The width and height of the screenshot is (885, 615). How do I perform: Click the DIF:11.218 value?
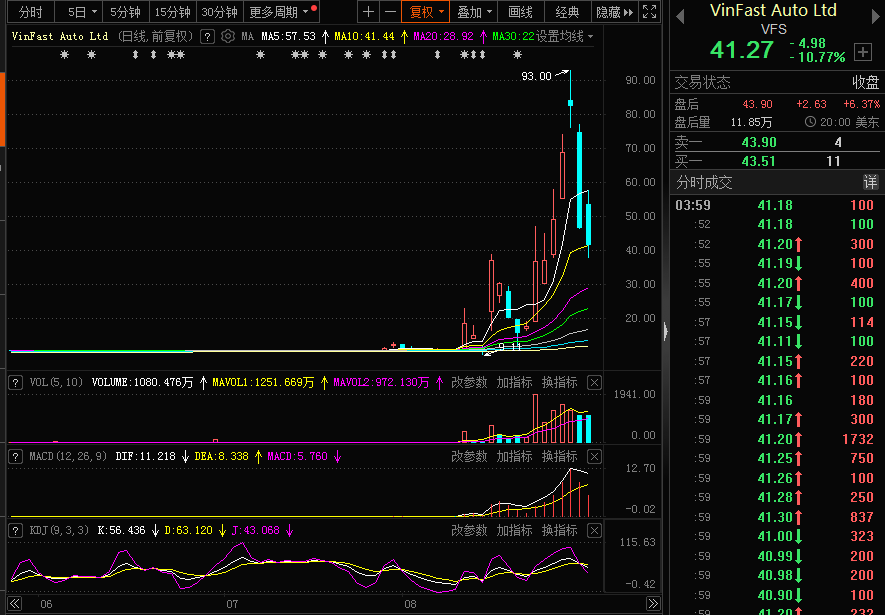point(146,456)
